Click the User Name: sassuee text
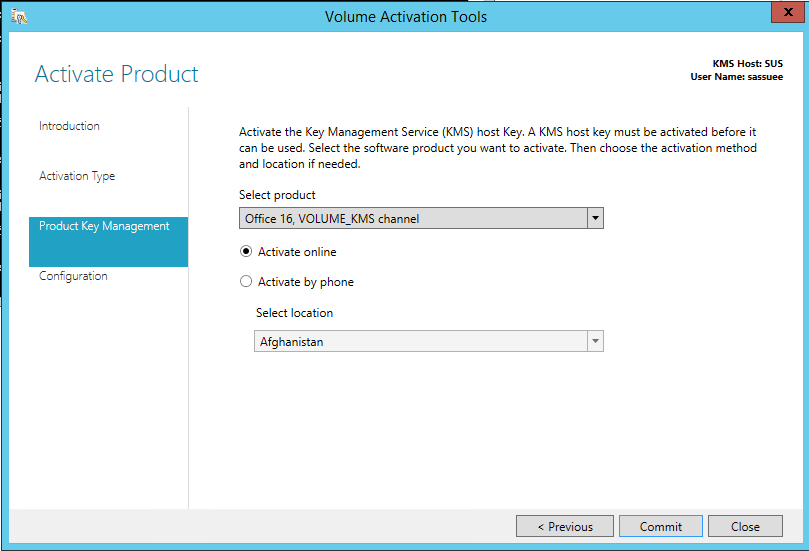The width and height of the screenshot is (809, 551). click(x=736, y=77)
